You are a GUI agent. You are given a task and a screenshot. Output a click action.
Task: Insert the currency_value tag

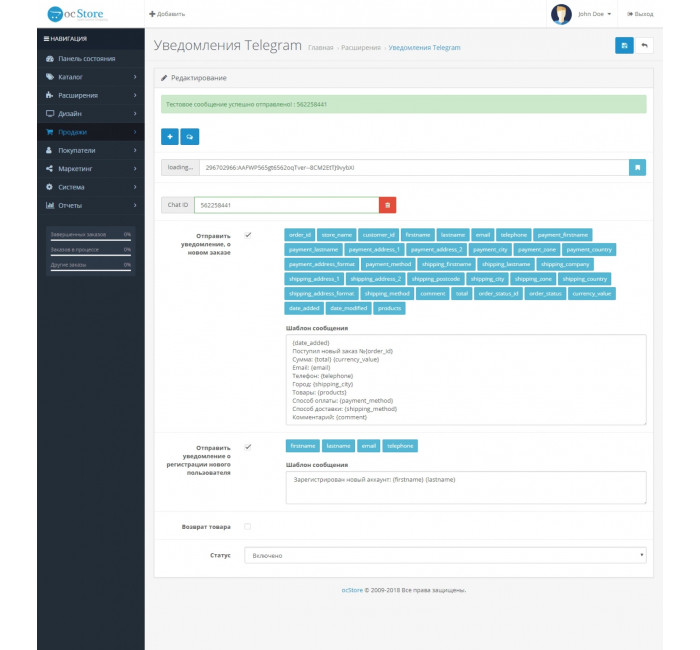point(592,294)
